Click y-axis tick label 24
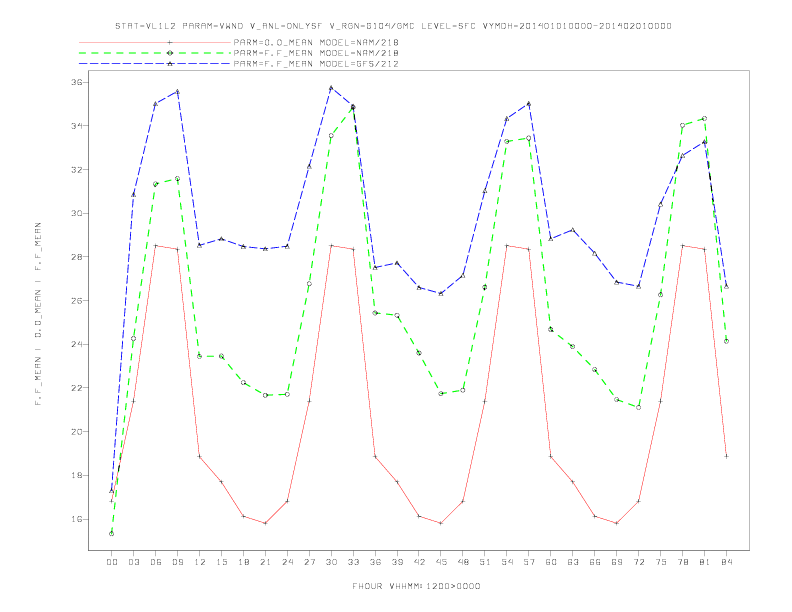The image size is (792, 612). click(x=78, y=344)
